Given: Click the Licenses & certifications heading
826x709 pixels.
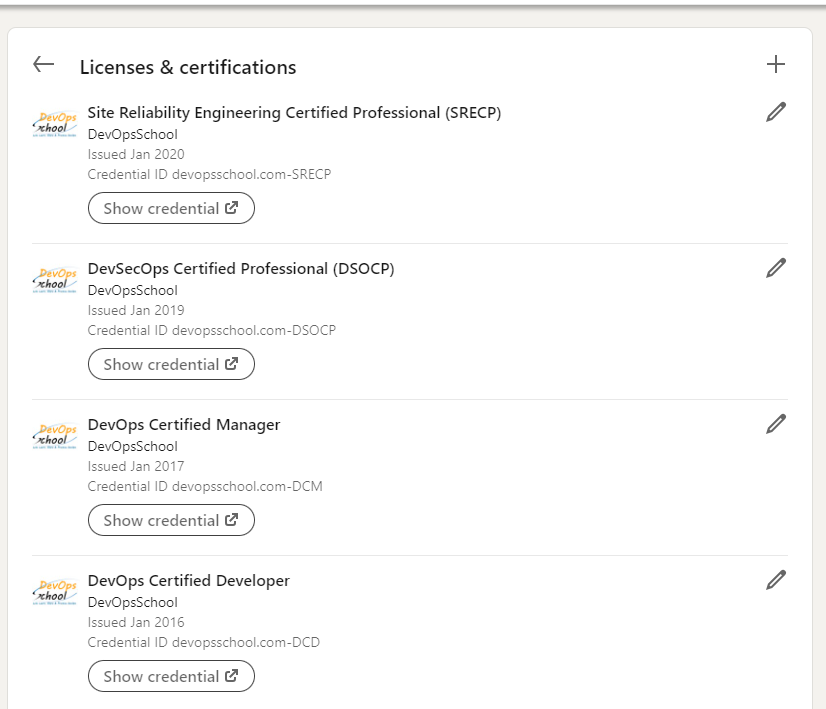Looking at the screenshot, I should pos(188,67).
